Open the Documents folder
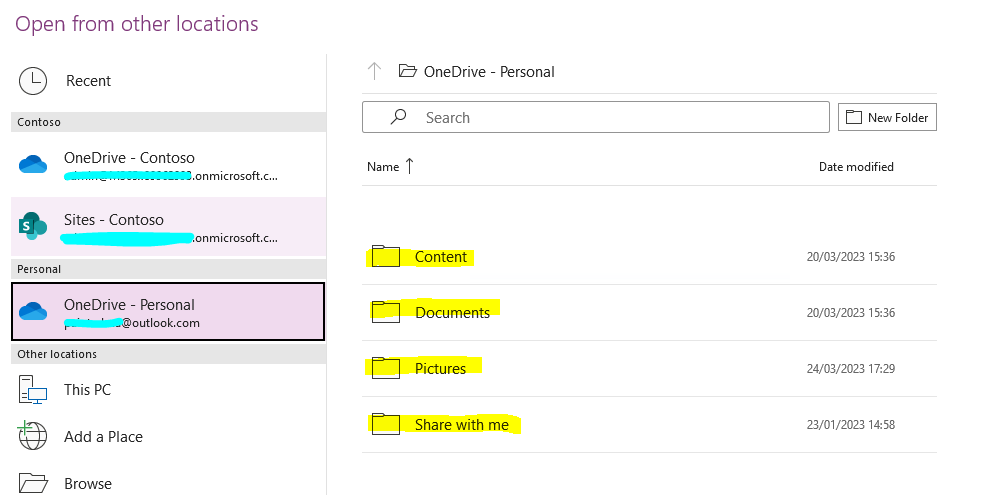Image resolution: width=998 pixels, height=495 pixels. pos(452,313)
